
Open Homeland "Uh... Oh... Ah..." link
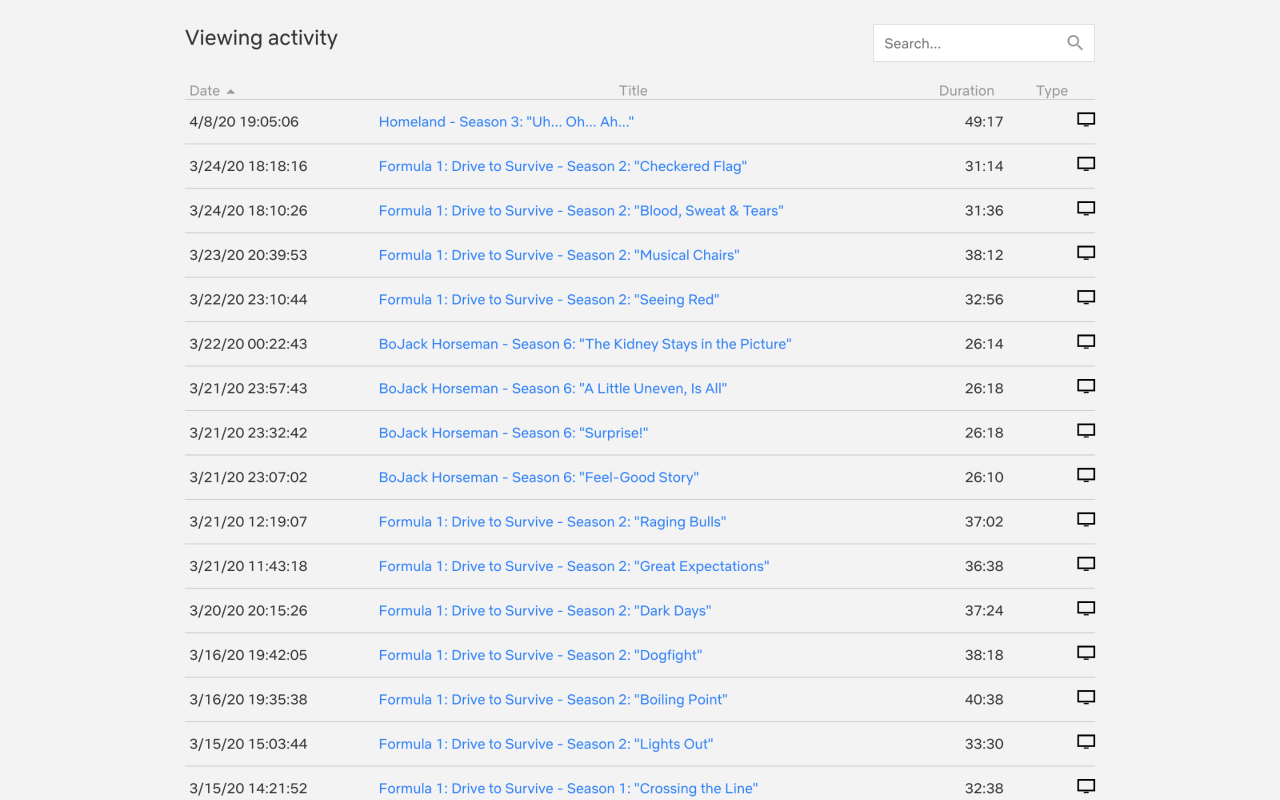[x=506, y=122]
